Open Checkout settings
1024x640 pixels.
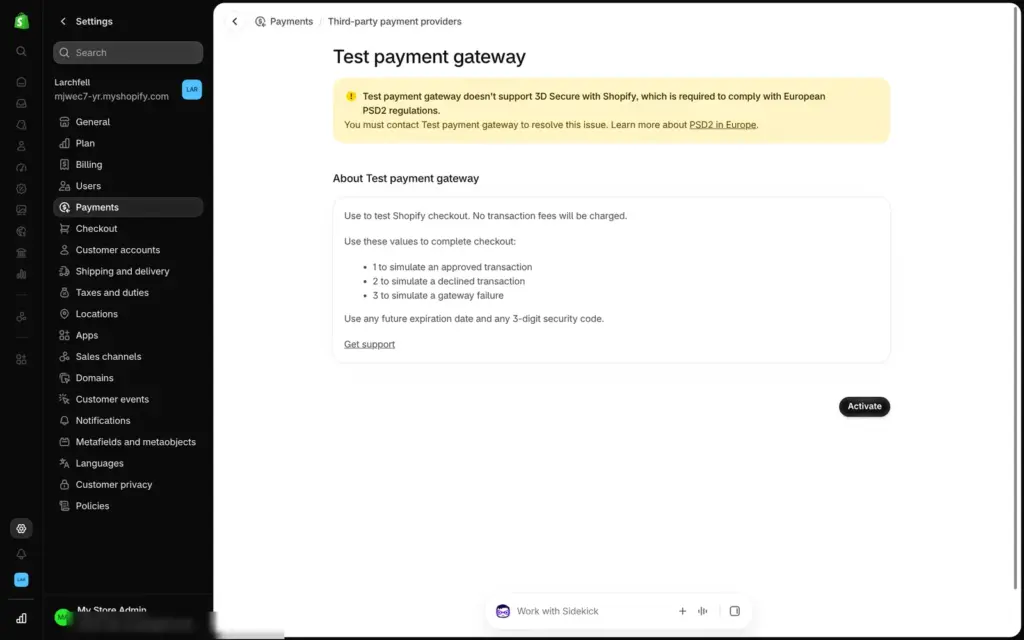click(x=128, y=229)
